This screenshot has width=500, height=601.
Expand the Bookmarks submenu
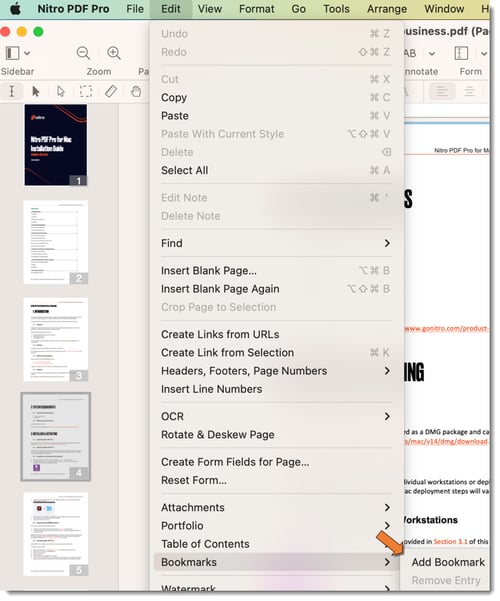[275, 562]
